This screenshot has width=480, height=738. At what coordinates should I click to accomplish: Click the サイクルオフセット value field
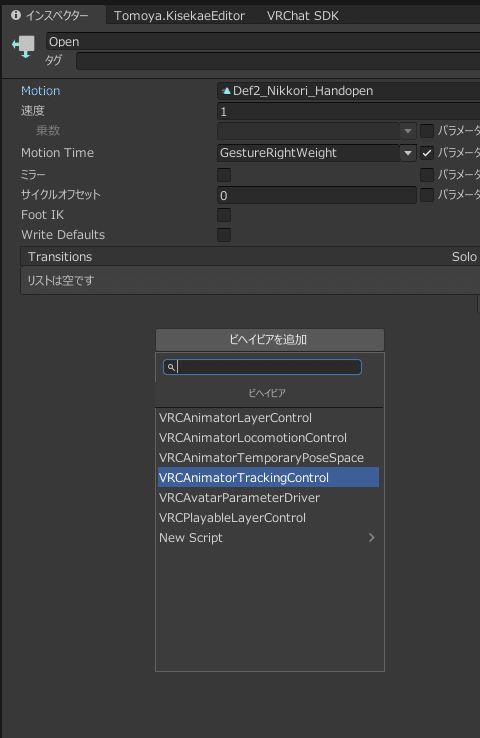pos(317,195)
